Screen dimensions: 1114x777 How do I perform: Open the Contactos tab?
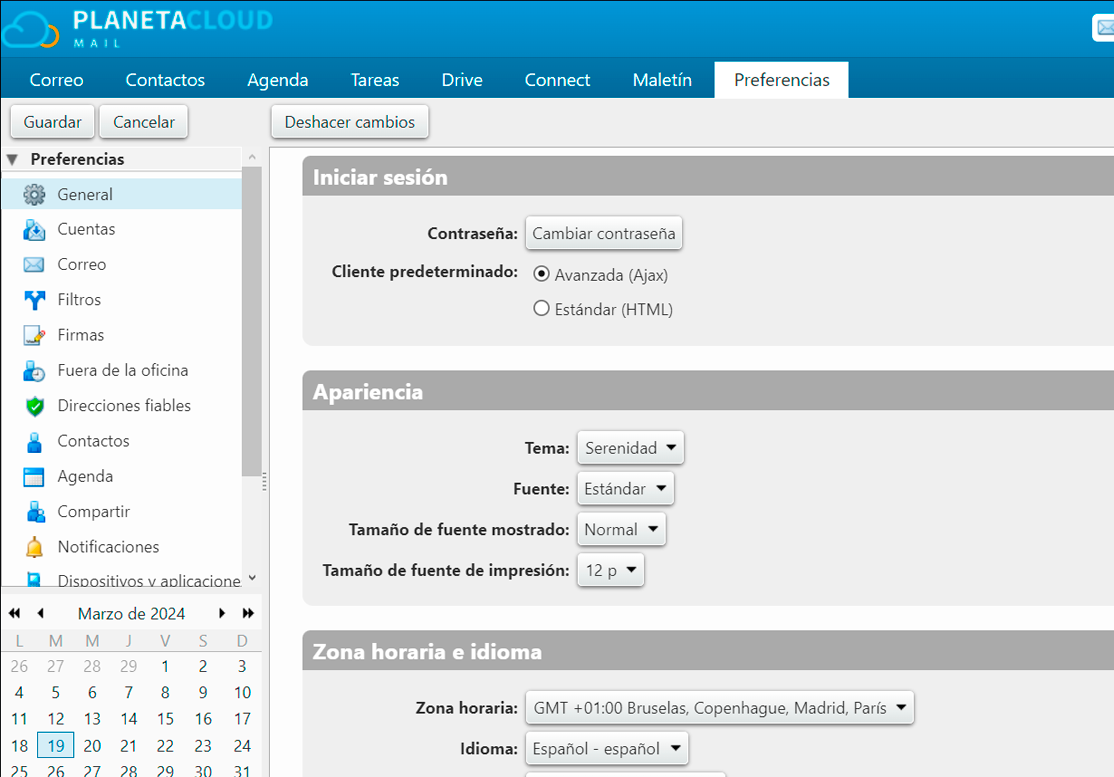[x=165, y=80]
